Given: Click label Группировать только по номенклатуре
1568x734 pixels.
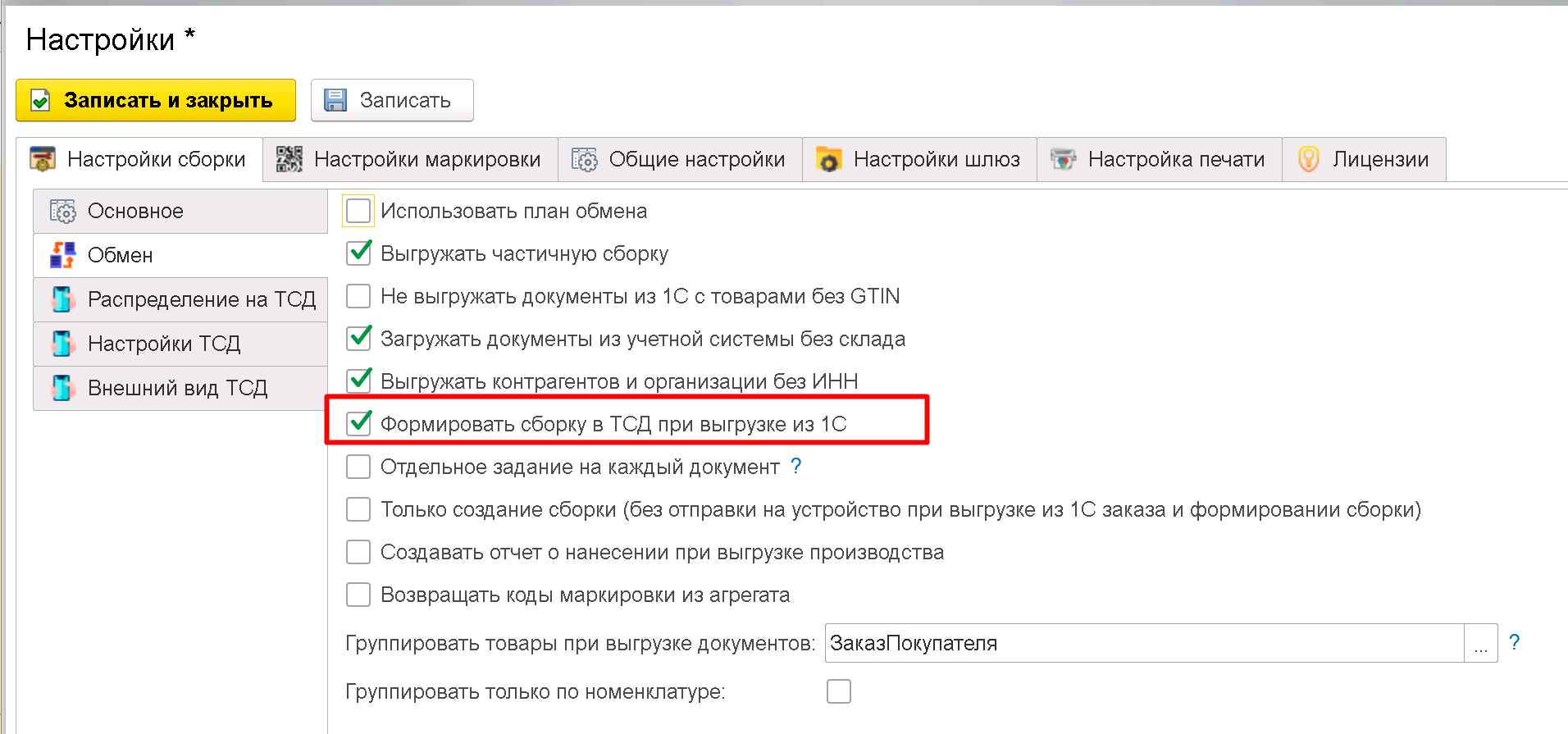Looking at the screenshot, I should [536, 691].
